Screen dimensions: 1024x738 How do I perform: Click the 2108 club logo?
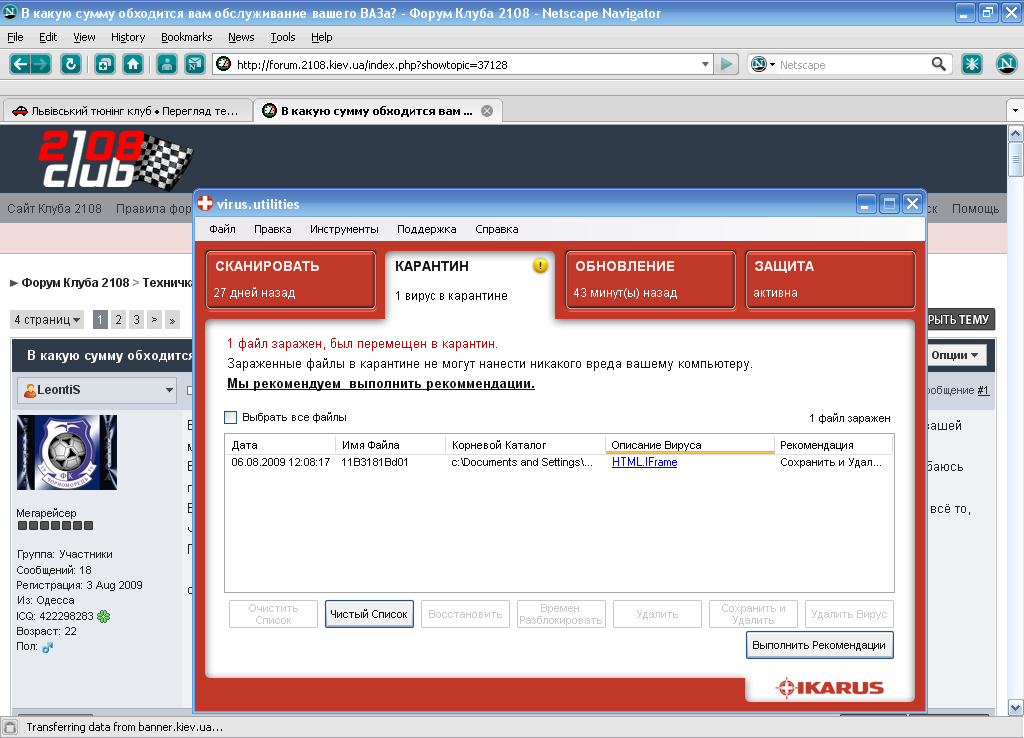point(115,160)
